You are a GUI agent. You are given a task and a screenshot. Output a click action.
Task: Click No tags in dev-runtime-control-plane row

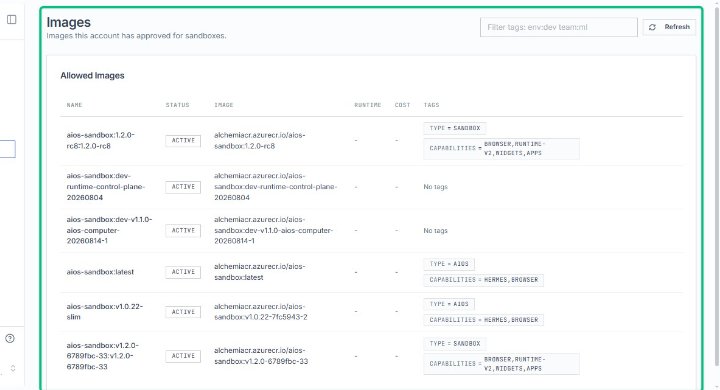point(435,187)
